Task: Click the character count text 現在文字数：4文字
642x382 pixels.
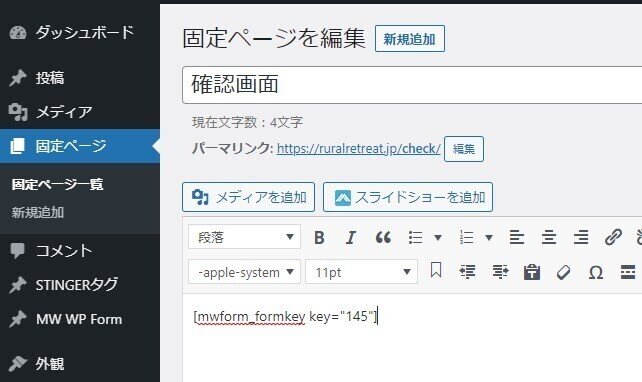Action: coord(247,122)
